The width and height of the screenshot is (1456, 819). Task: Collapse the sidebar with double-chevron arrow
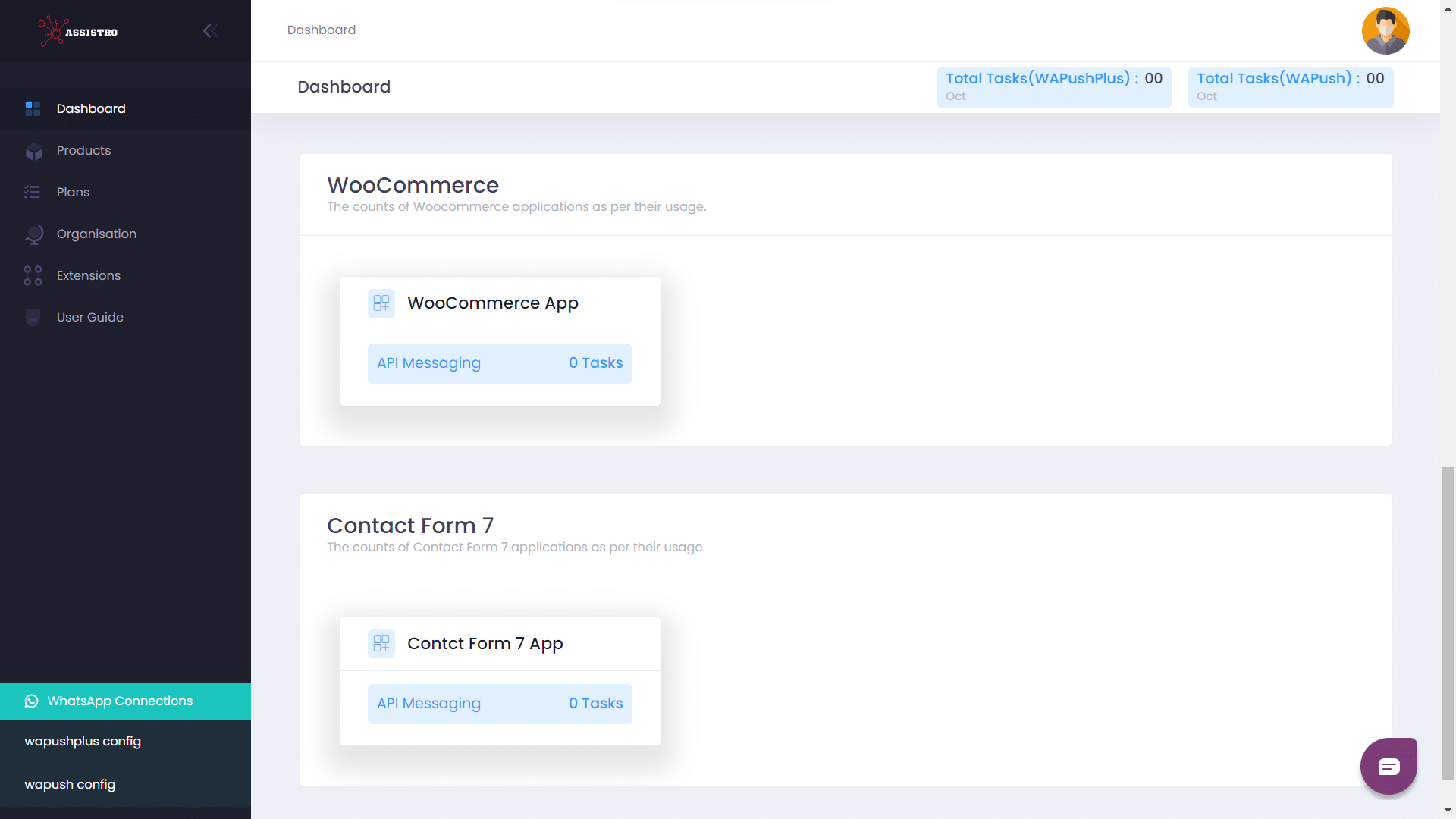[x=211, y=30]
